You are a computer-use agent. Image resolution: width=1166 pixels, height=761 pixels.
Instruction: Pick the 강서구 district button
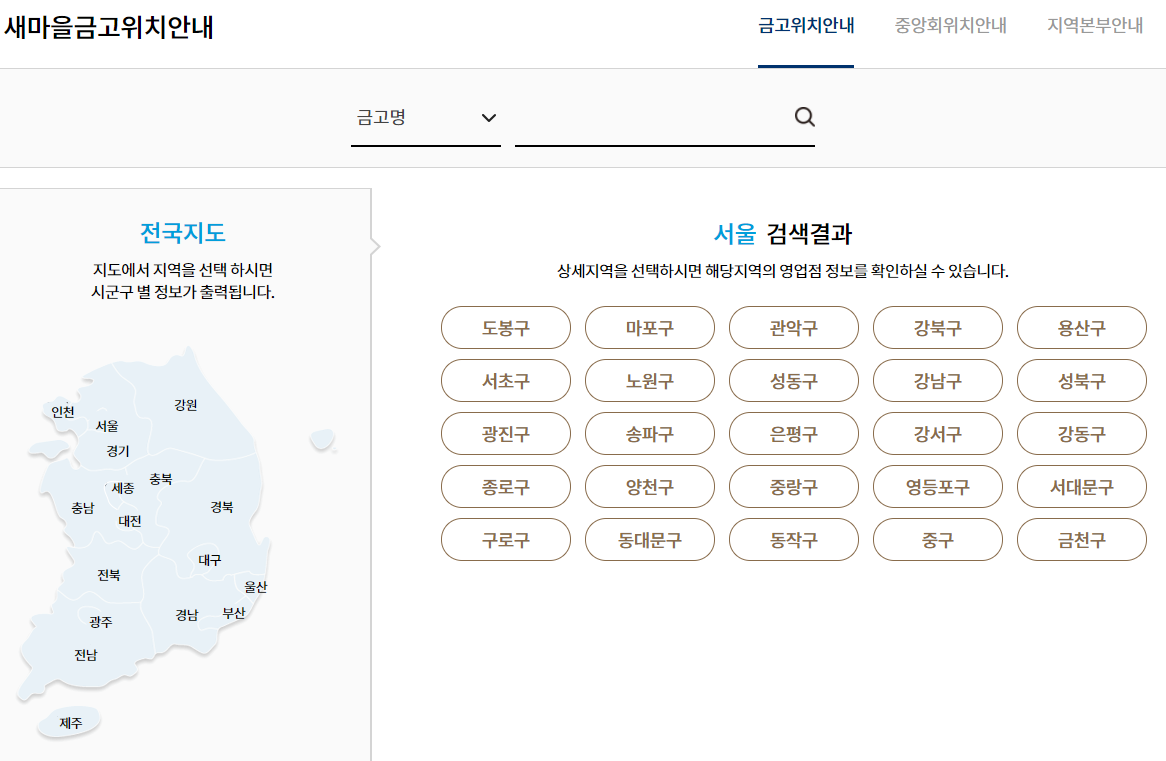[x=938, y=434]
